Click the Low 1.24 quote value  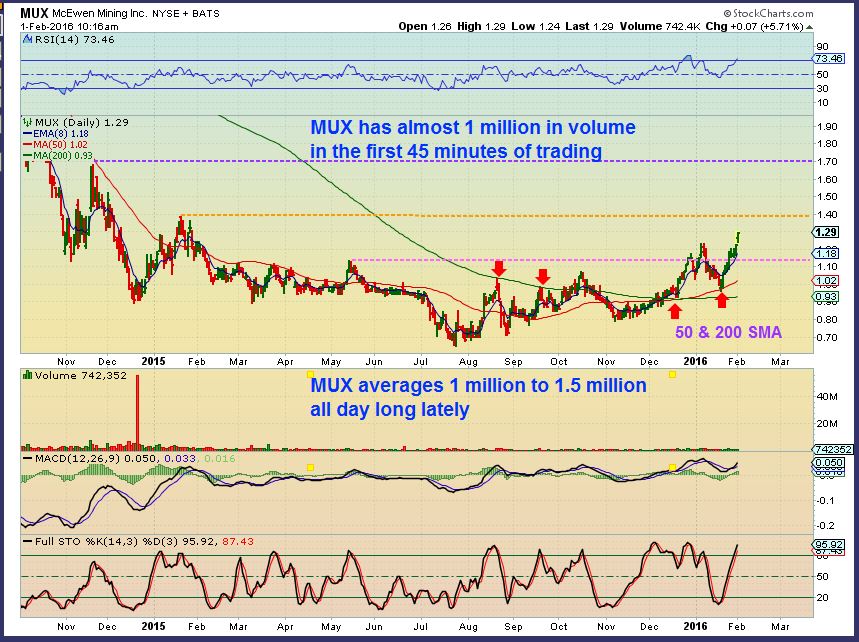536,26
